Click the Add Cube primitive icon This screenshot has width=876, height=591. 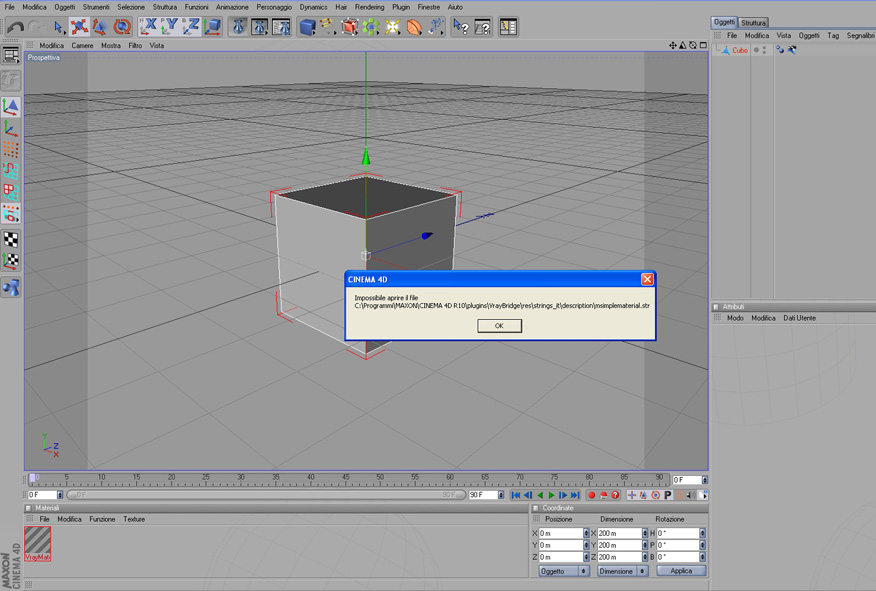click(307, 27)
